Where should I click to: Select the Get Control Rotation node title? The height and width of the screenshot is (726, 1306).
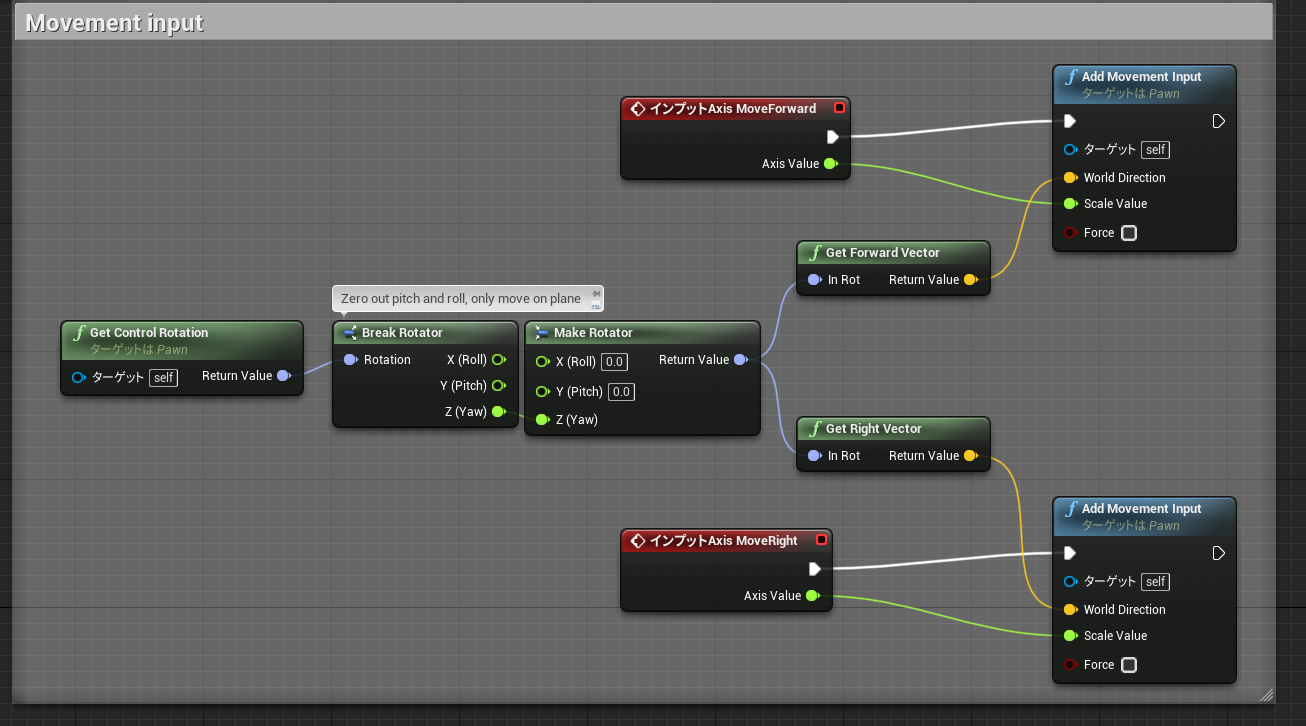149,333
